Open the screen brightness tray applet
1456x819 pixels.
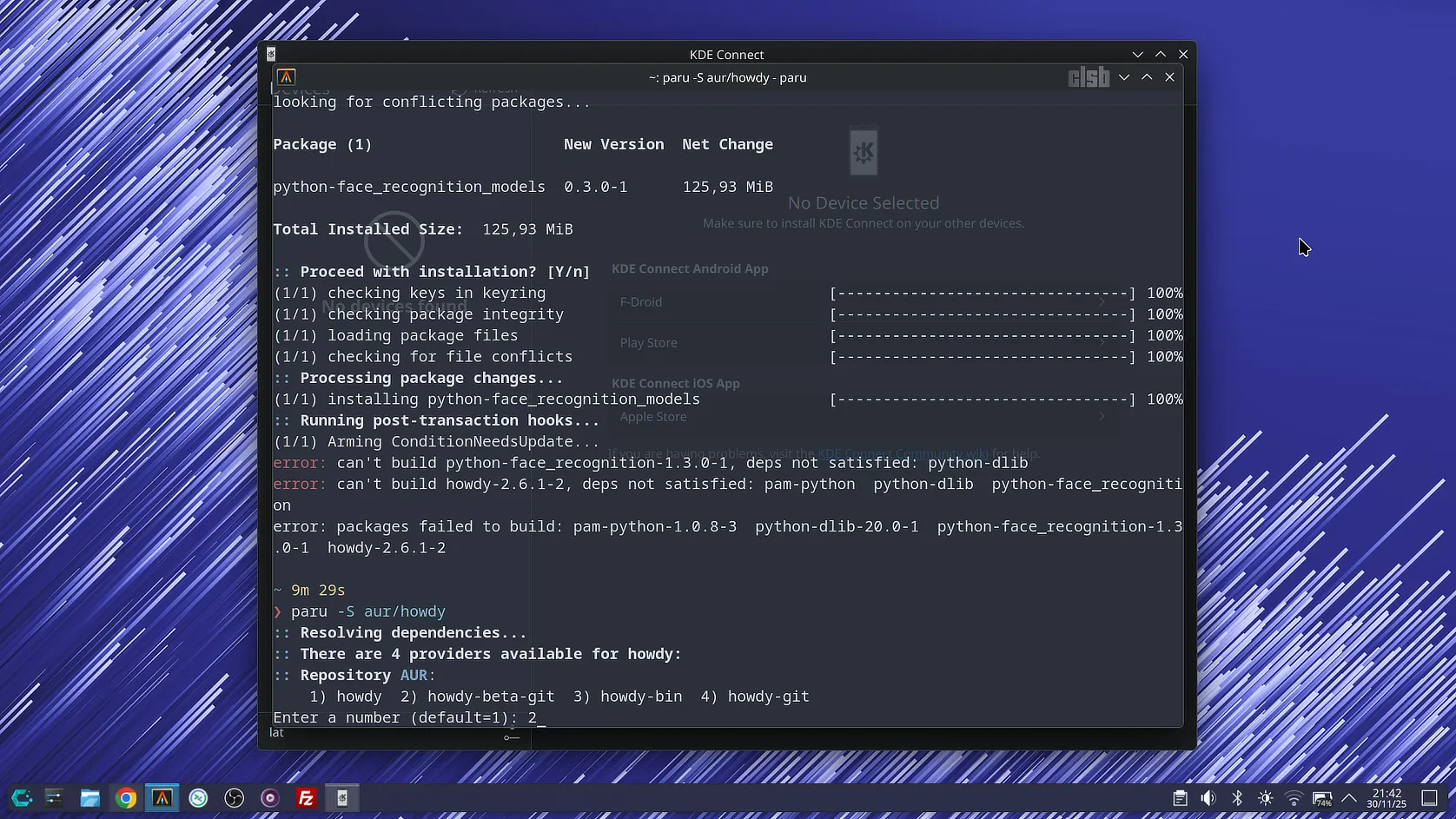pos(1266,798)
